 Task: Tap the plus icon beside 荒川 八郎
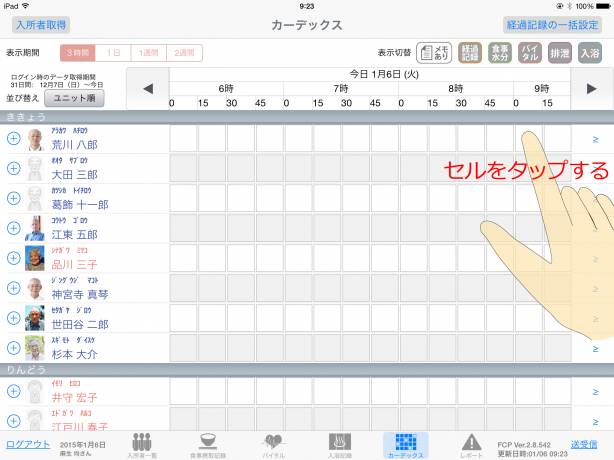[x=13, y=139]
